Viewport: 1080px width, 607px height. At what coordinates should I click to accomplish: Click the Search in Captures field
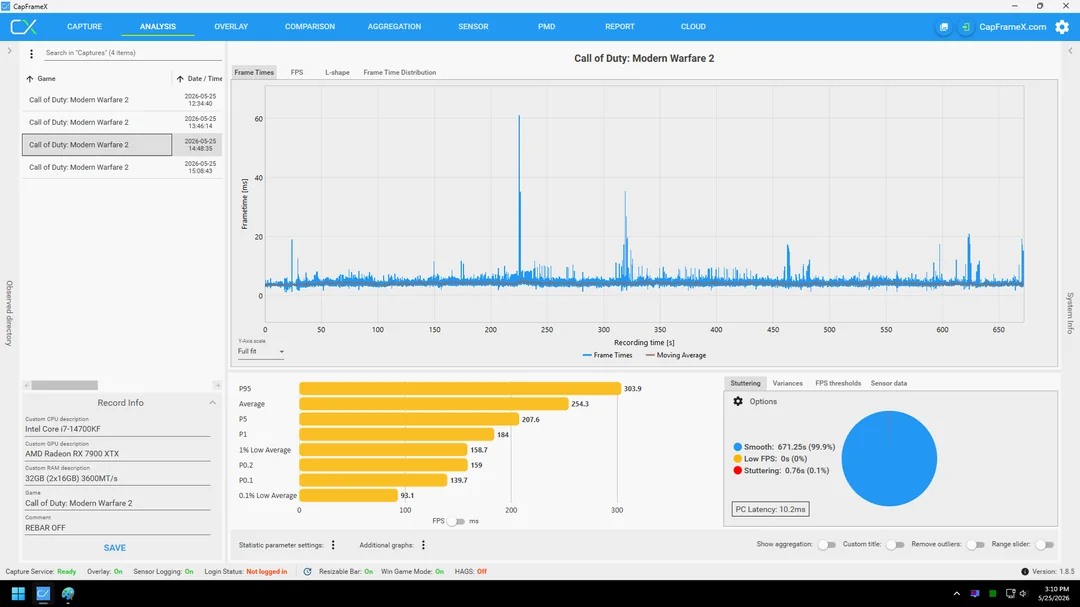[133, 53]
